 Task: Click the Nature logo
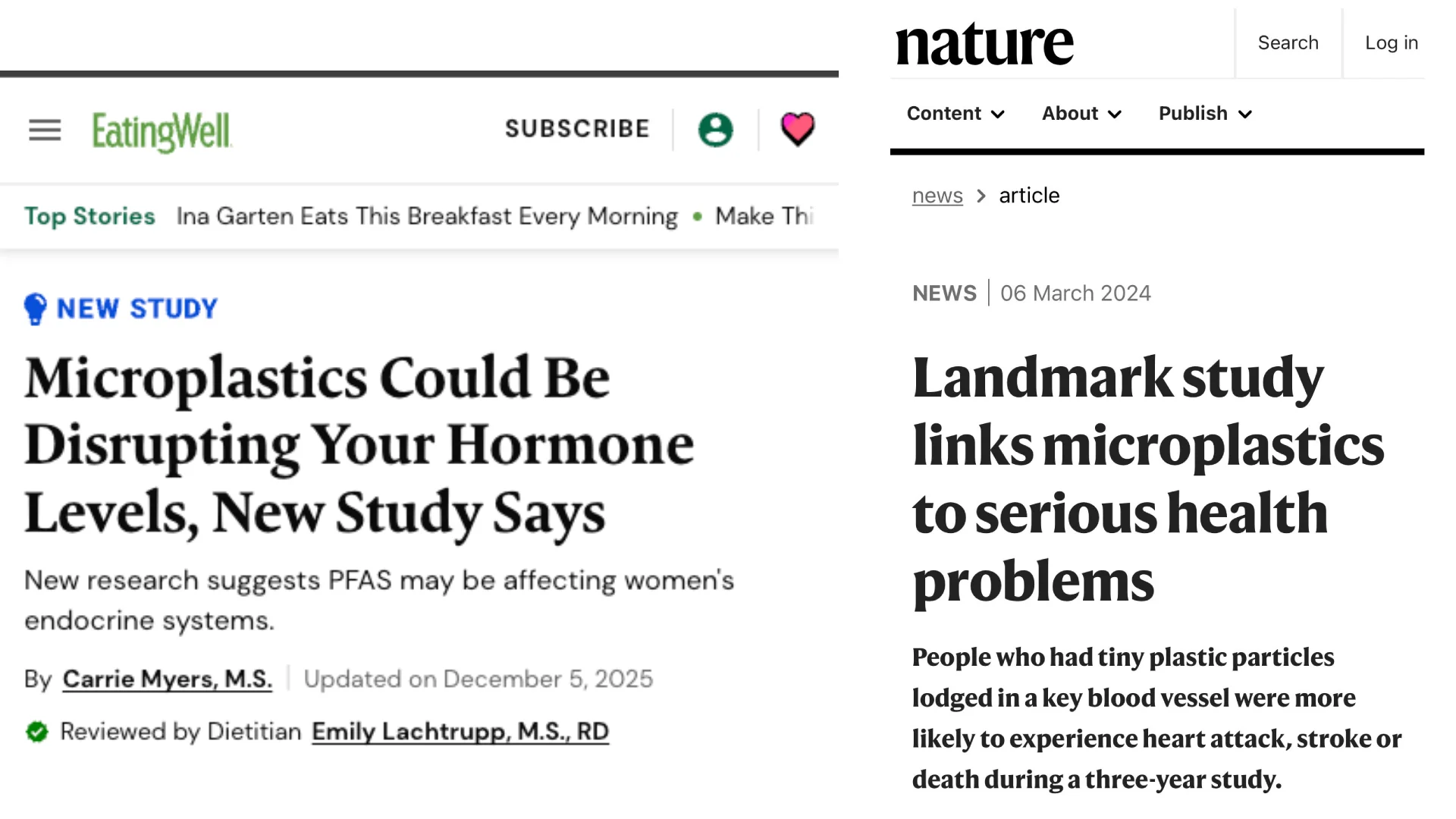tap(984, 44)
